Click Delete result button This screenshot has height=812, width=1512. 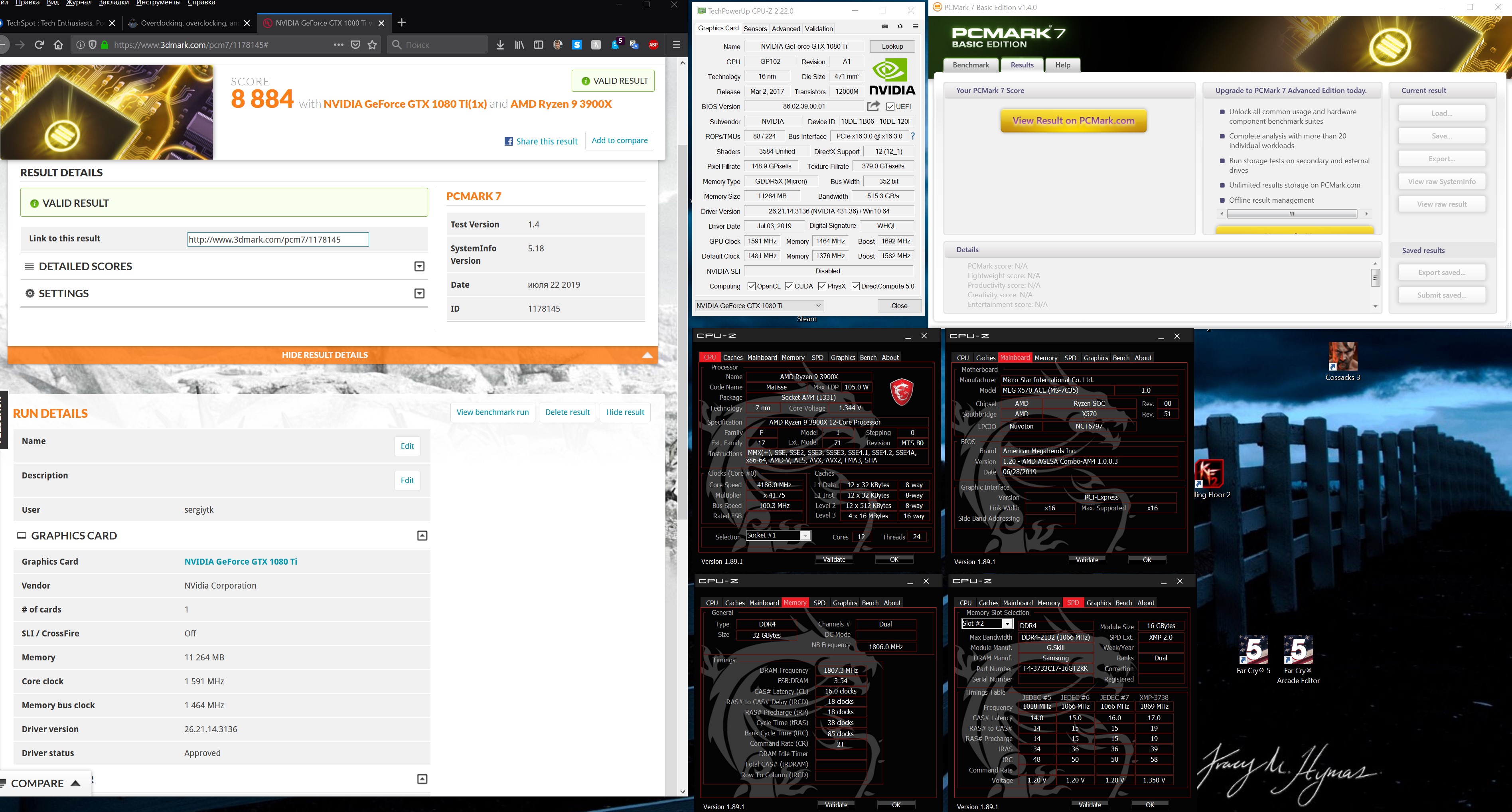tap(567, 412)
